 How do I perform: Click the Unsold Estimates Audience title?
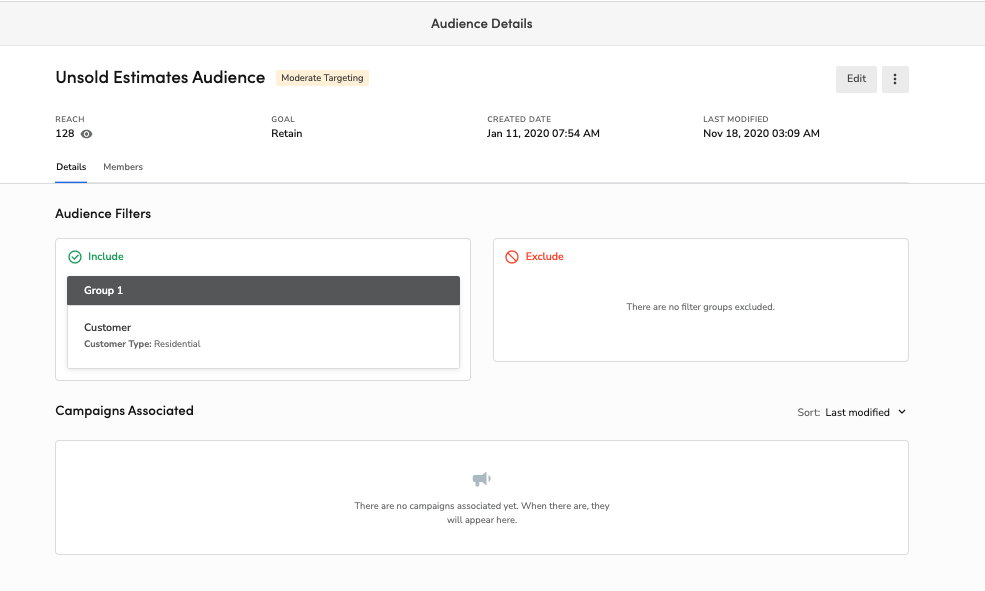coord(160,77)
